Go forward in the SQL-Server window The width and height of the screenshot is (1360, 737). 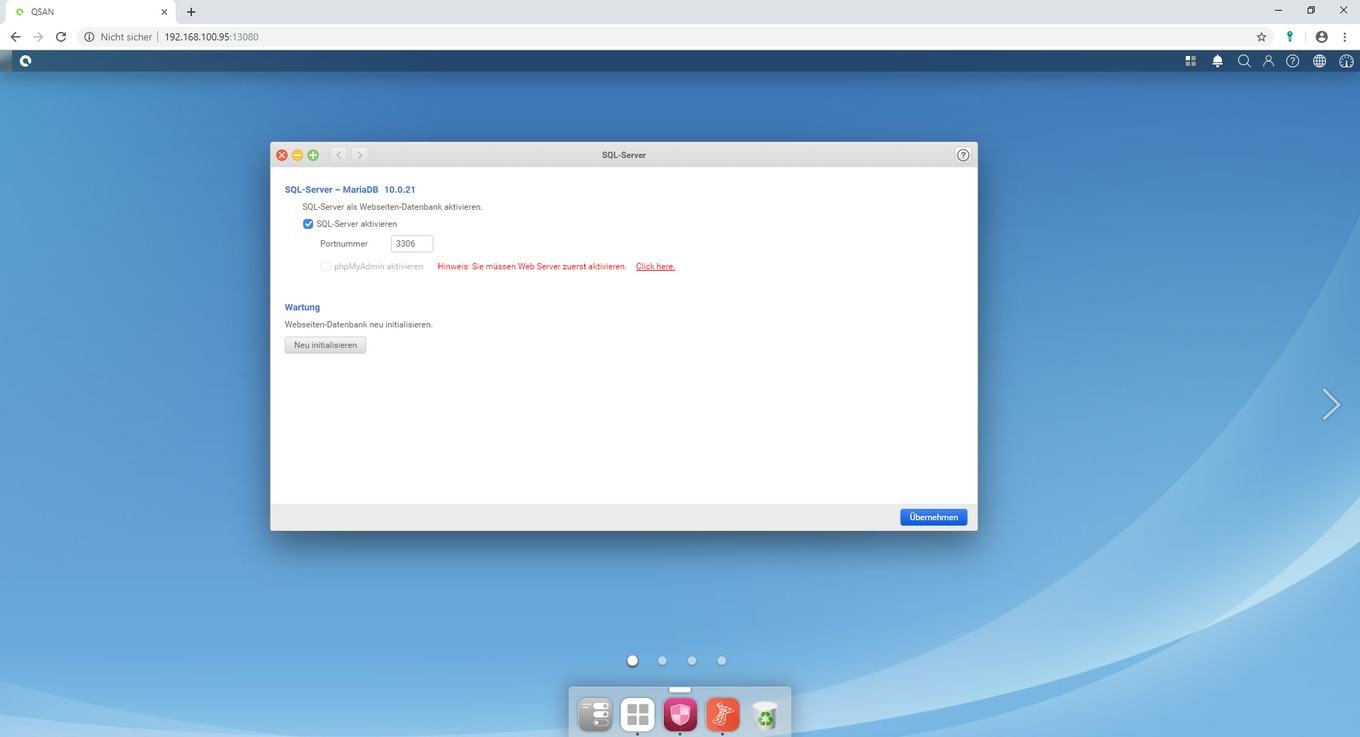pos(359,155)
